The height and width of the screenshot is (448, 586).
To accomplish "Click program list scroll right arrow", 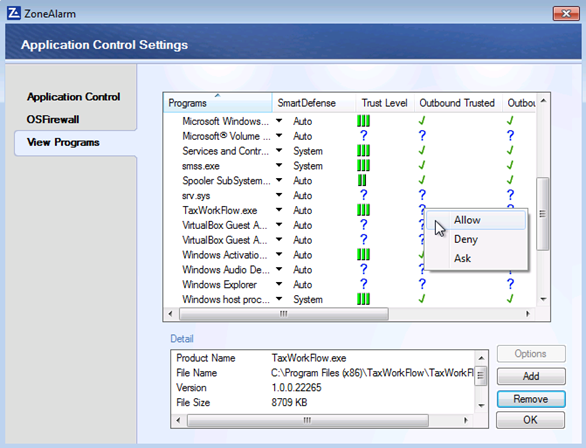I will tap(528, 313).
